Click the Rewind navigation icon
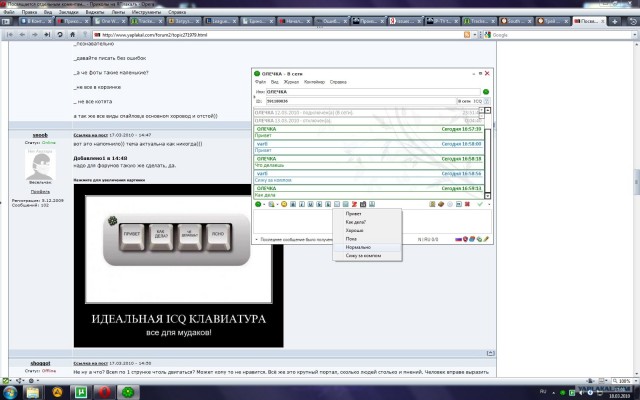Image resolution: width=640 pixels, height=400 pixels. tap(10, 35)
